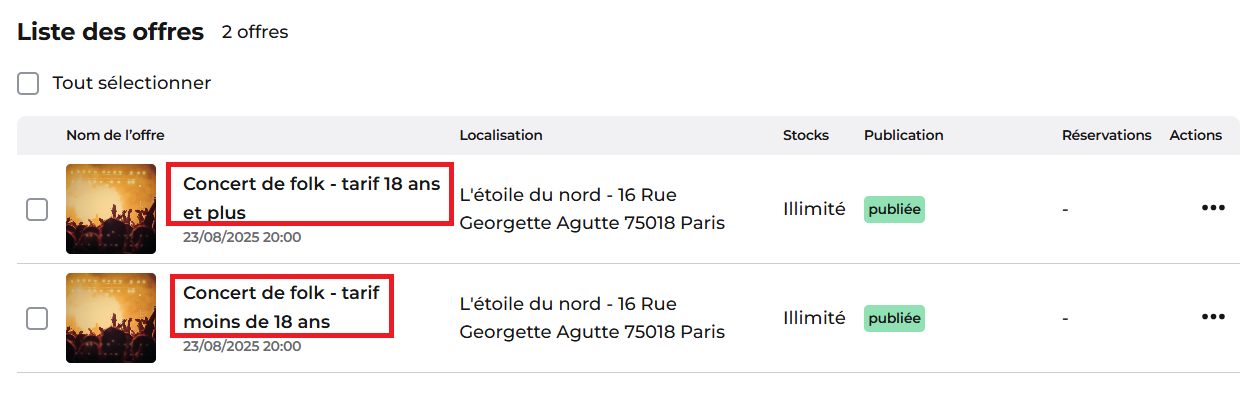Click the Réservations column header

pos(1107,135)
